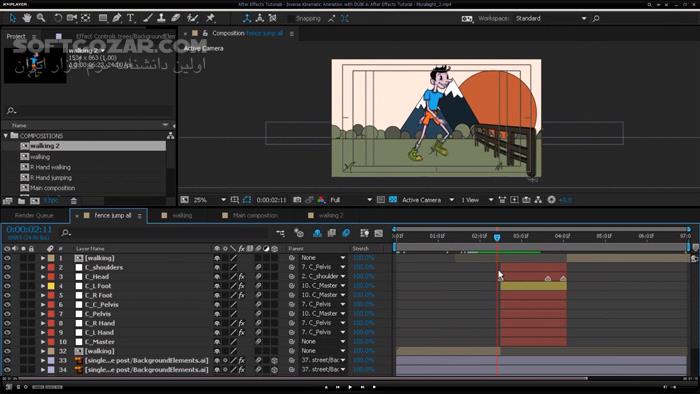700x394 pixels.
Task: Select the Puppet Pin tool
Action: click(x=210, y=18)
